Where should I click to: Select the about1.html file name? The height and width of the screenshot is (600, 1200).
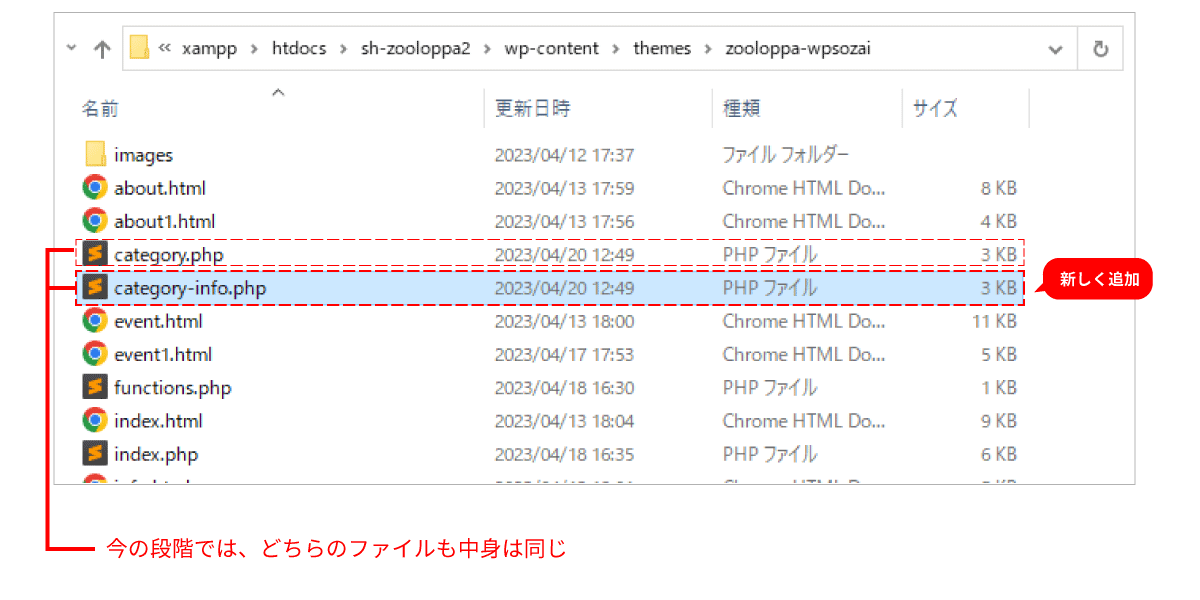(x=164, y=221)
